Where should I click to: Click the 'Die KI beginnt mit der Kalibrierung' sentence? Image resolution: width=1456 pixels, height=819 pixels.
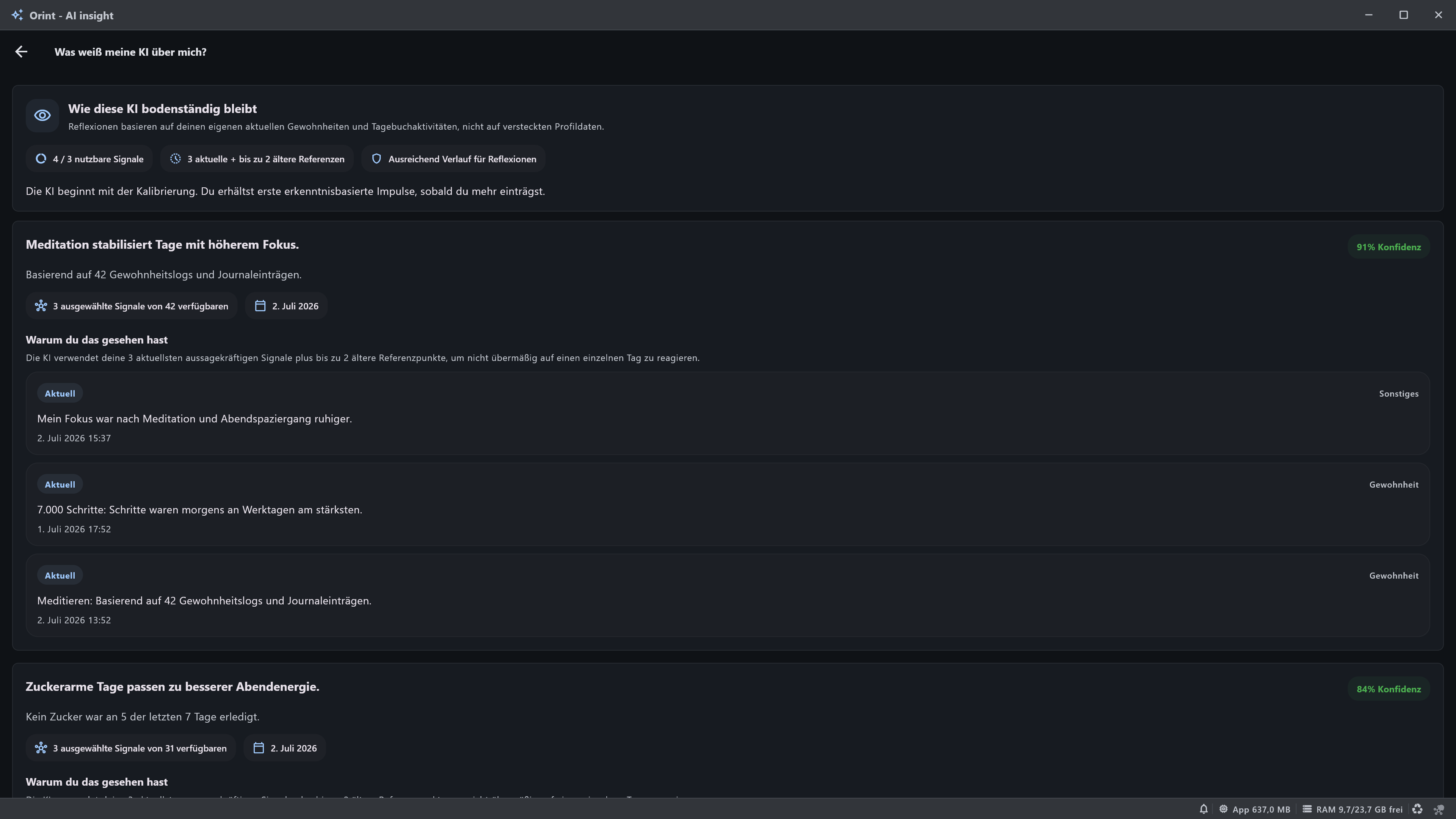tap(286, 191)
